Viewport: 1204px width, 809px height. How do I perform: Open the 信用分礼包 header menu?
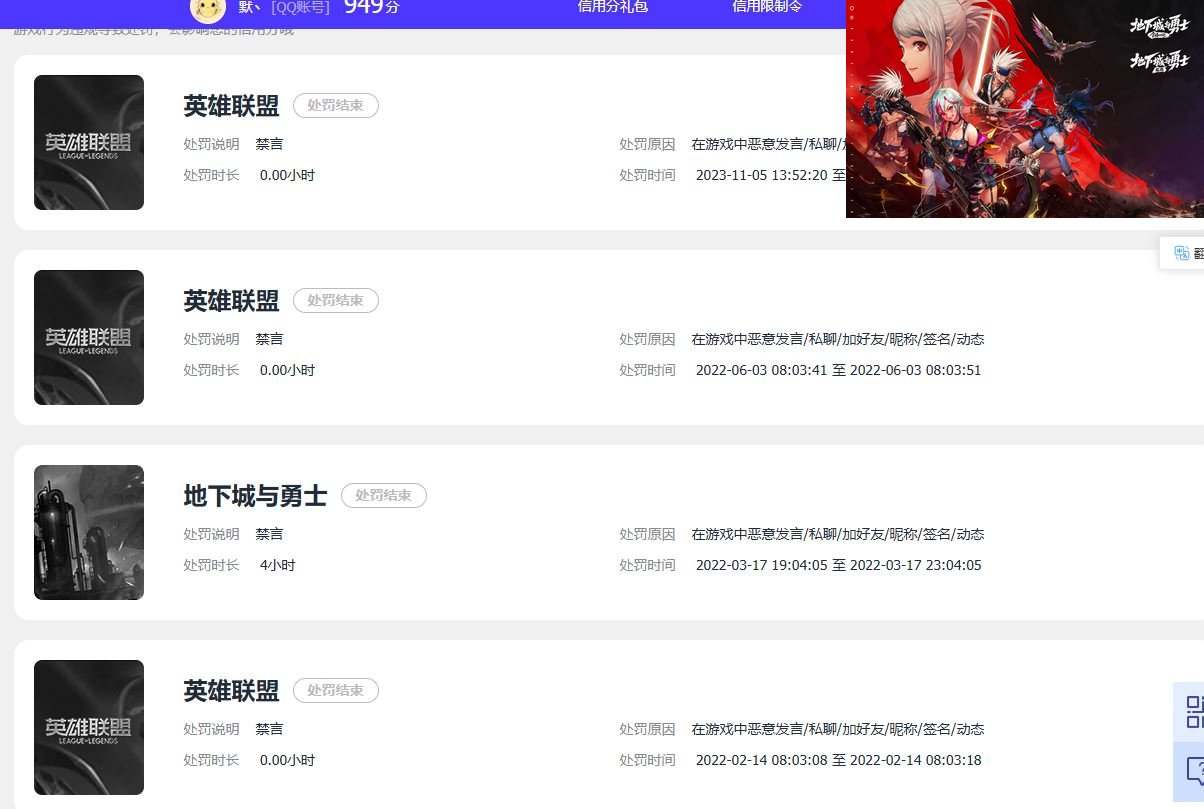(613, 6)
